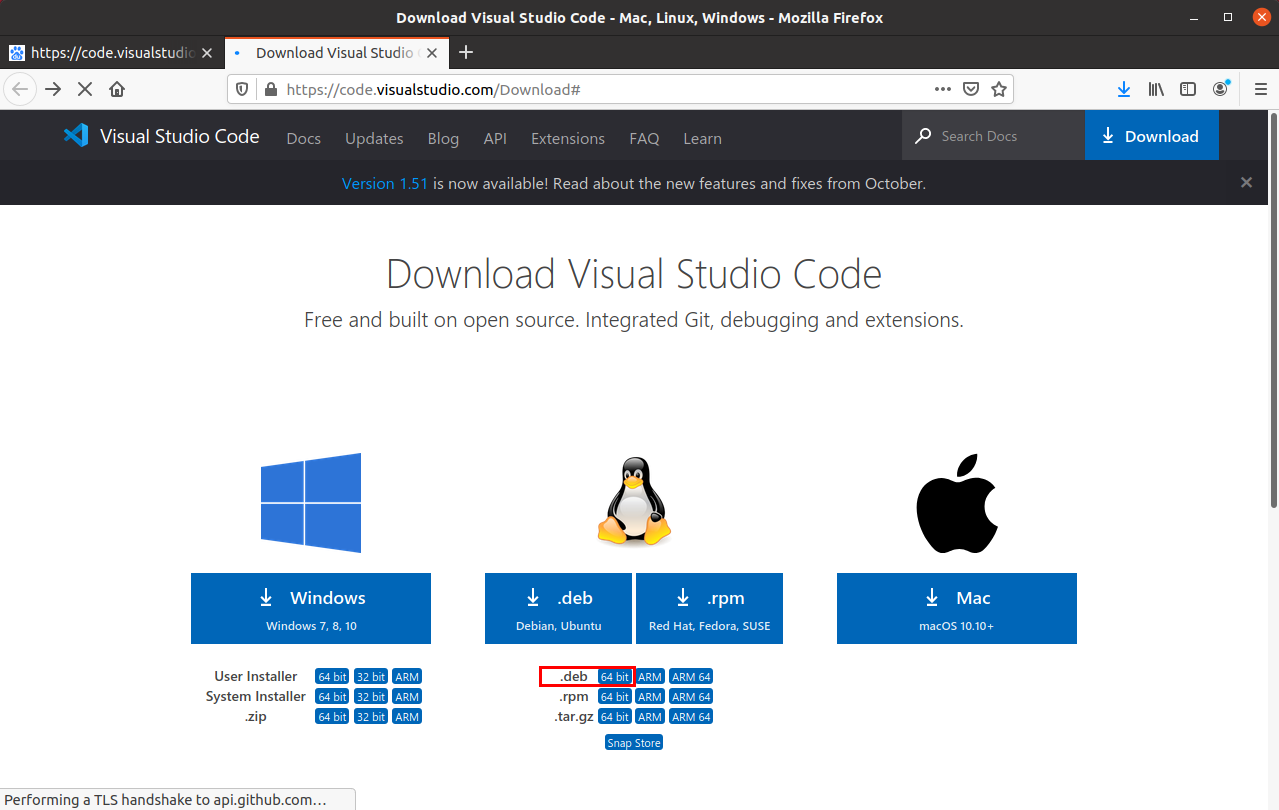Select the Download Visual Studio tab

335,52
